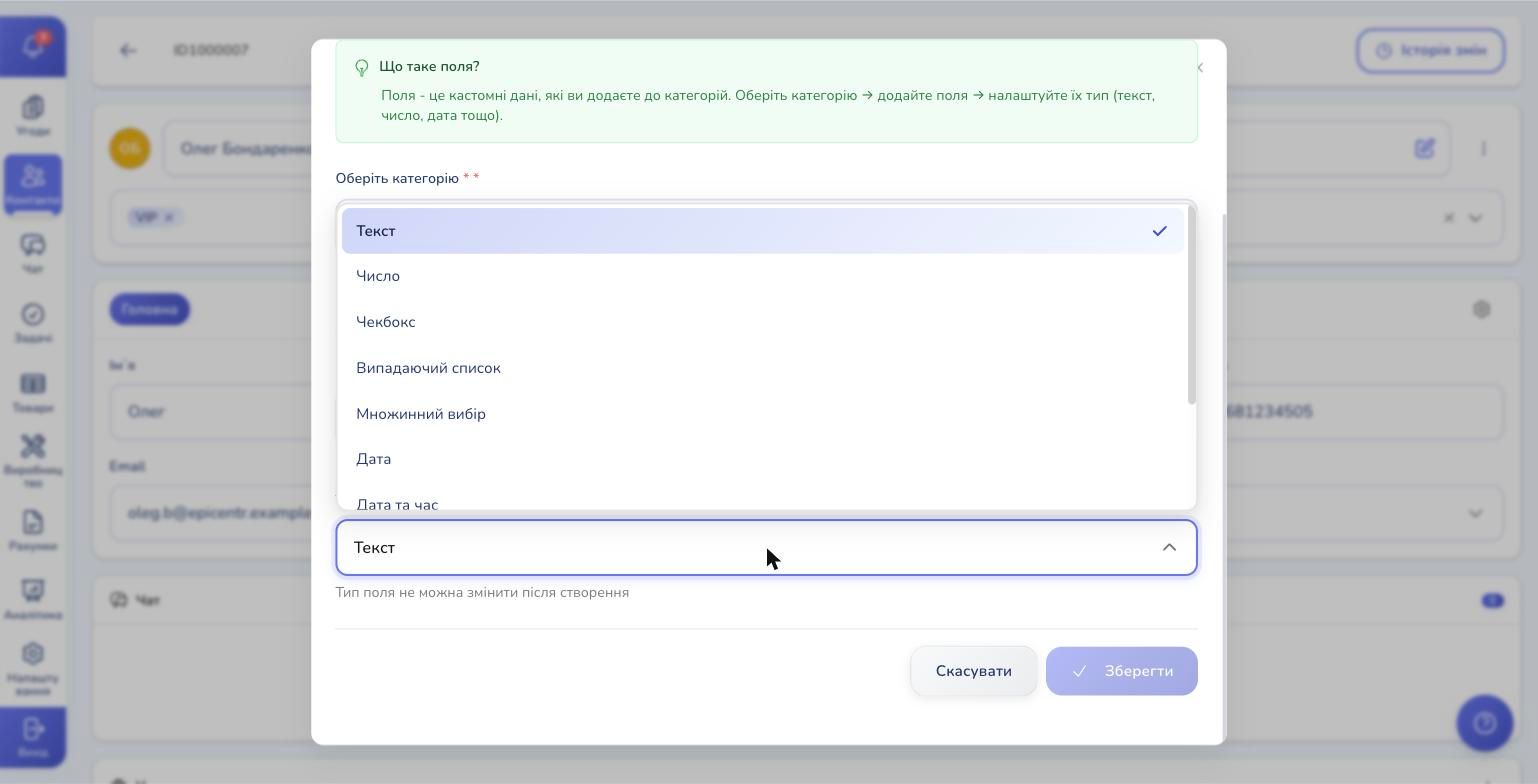Open Контакти section in sidebar
1538x784 pixels.
(x=32, y=184)
